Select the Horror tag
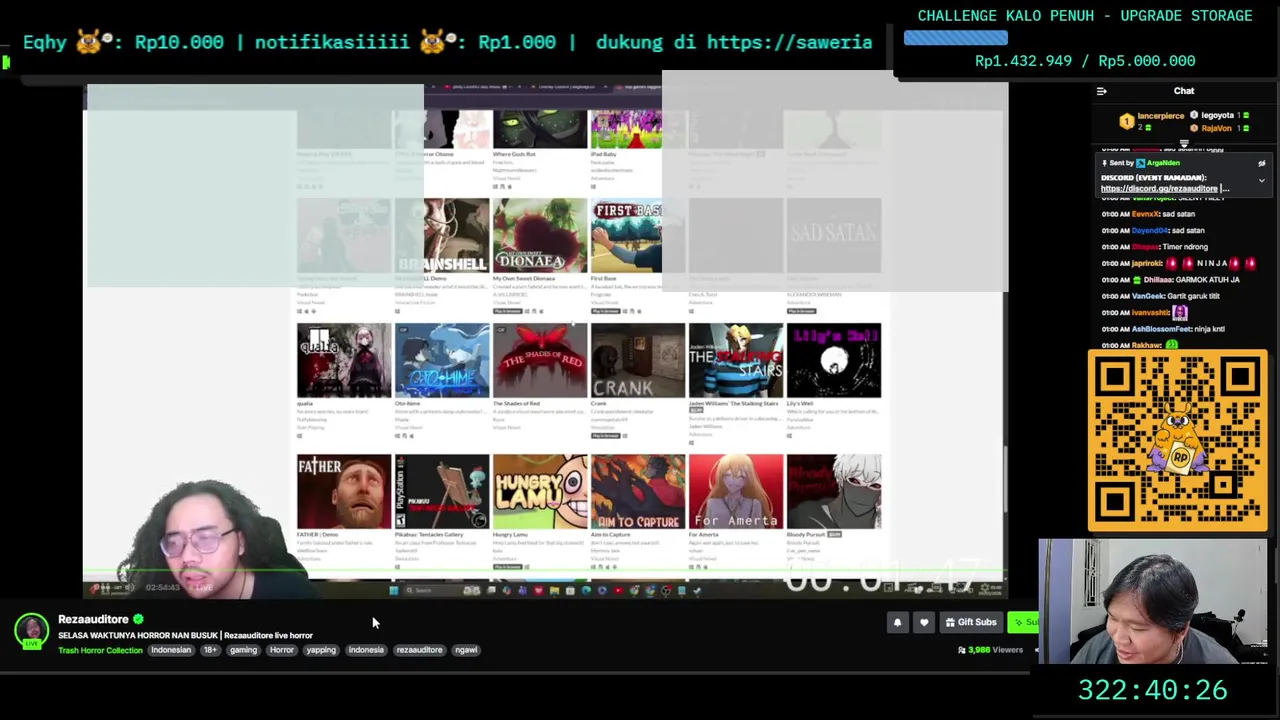Screen dimensions: 1280x720 tap(281, 650)
